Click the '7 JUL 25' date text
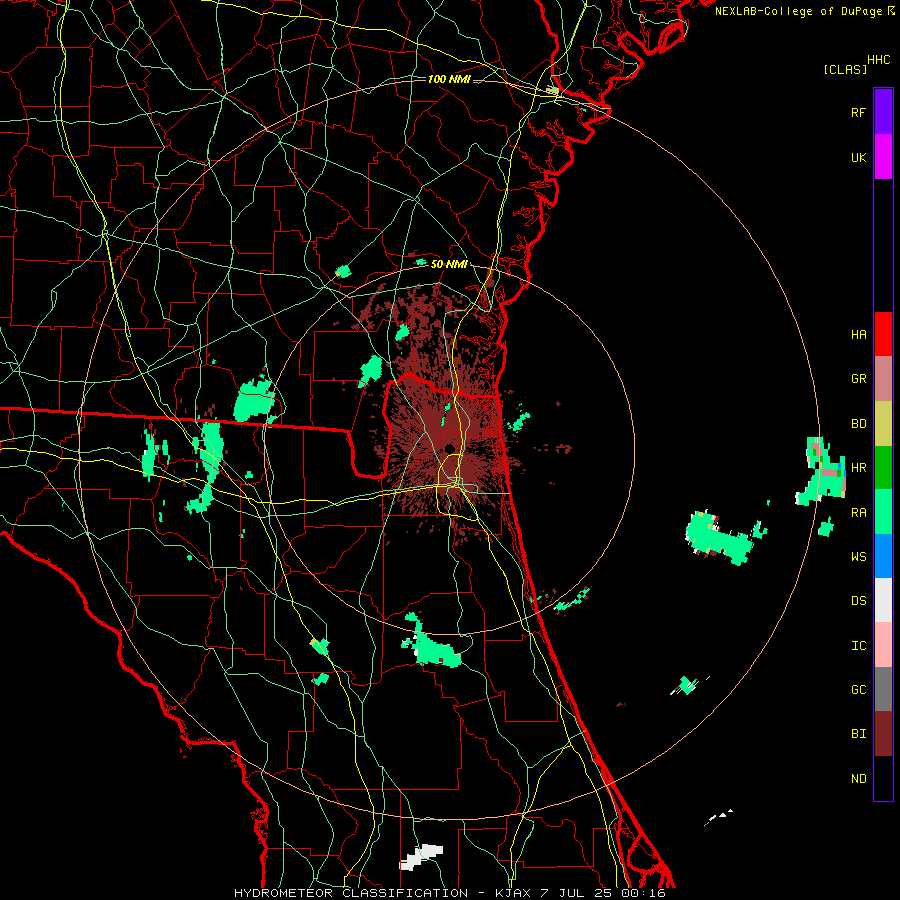The height and width of the screenshot is (900, 900). (577, 893)
